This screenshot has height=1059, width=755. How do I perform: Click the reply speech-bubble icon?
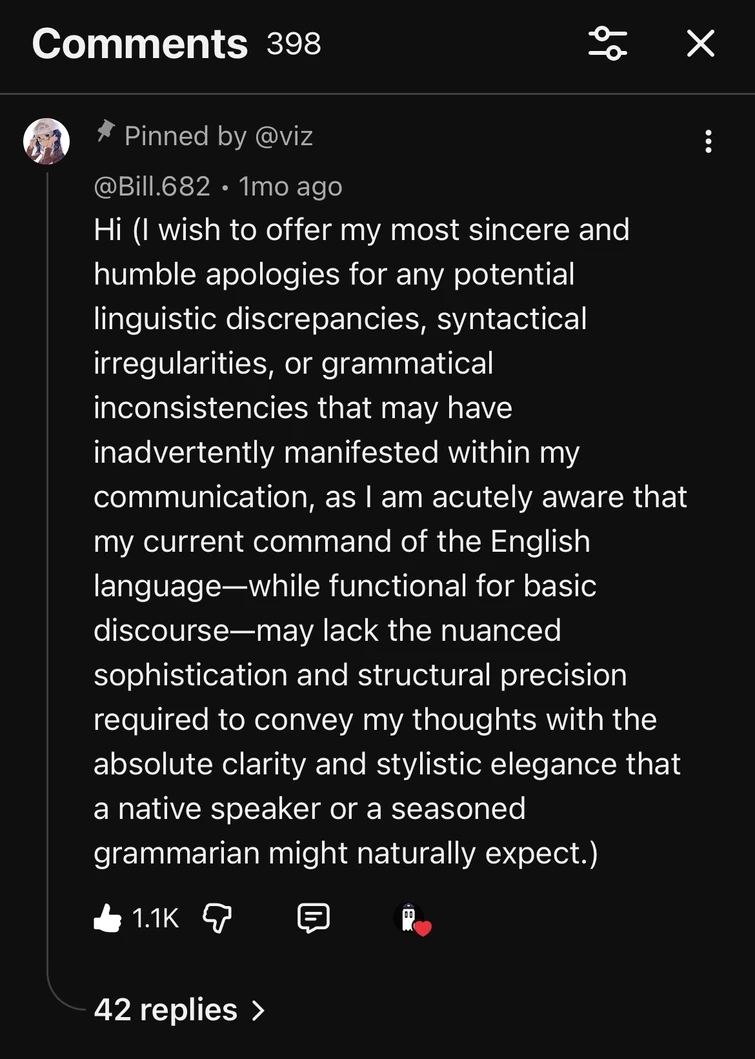click(314, 918)
